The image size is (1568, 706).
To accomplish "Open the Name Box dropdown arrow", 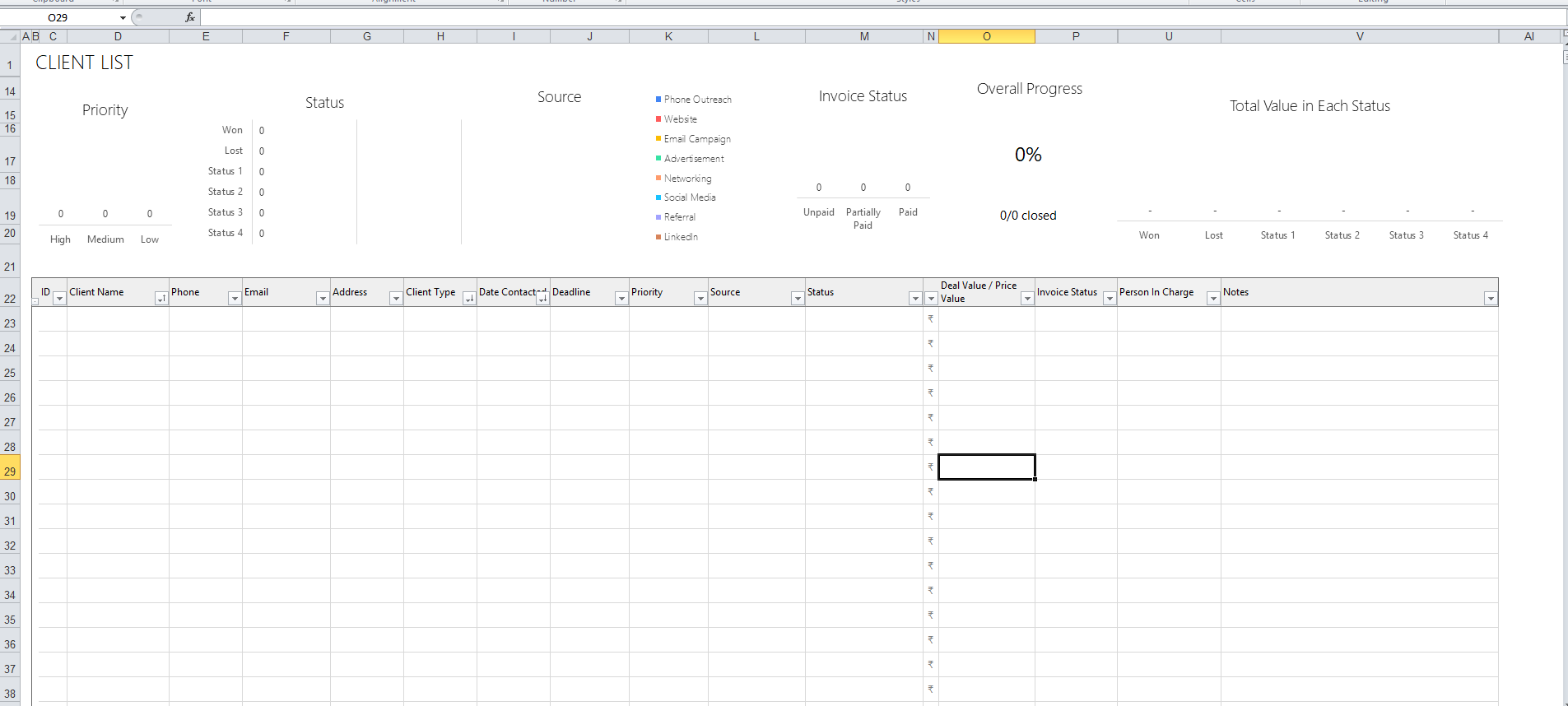I will tap(123, 17).
